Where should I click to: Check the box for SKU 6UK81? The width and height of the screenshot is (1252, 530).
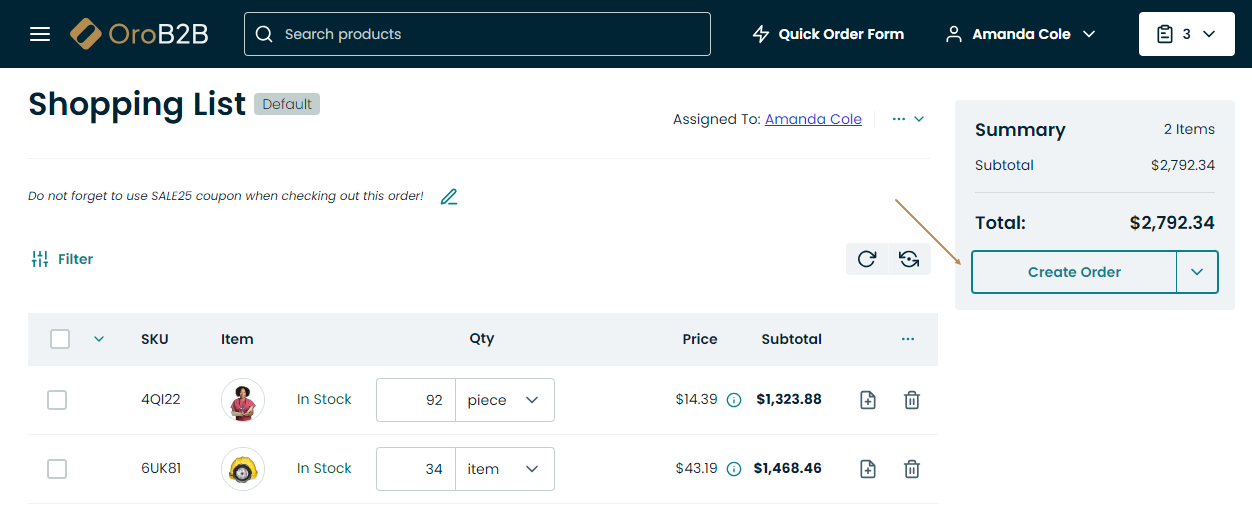[57, 469]
